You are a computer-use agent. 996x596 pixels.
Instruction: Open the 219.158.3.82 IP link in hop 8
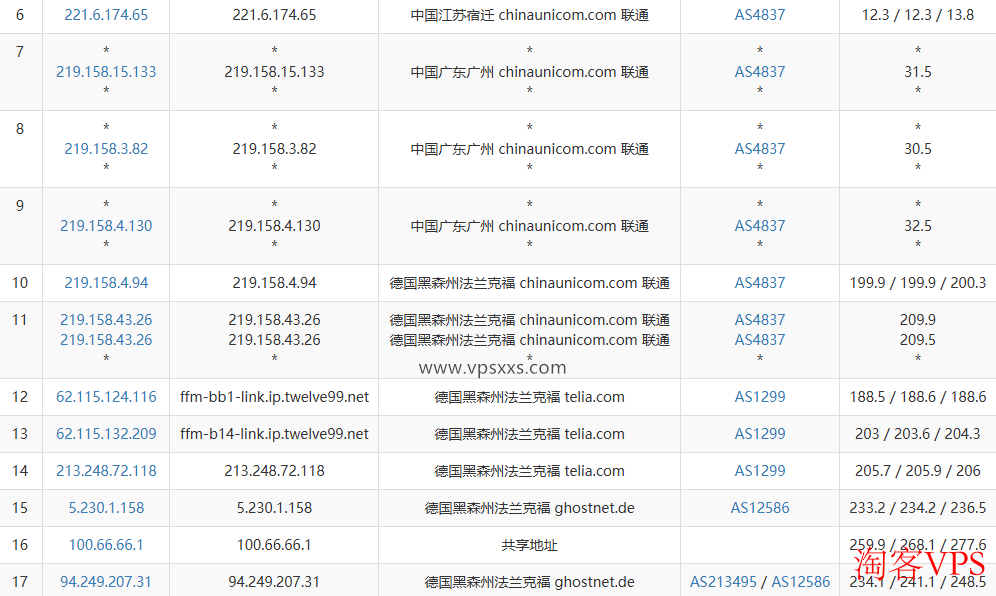pos(106,149)
